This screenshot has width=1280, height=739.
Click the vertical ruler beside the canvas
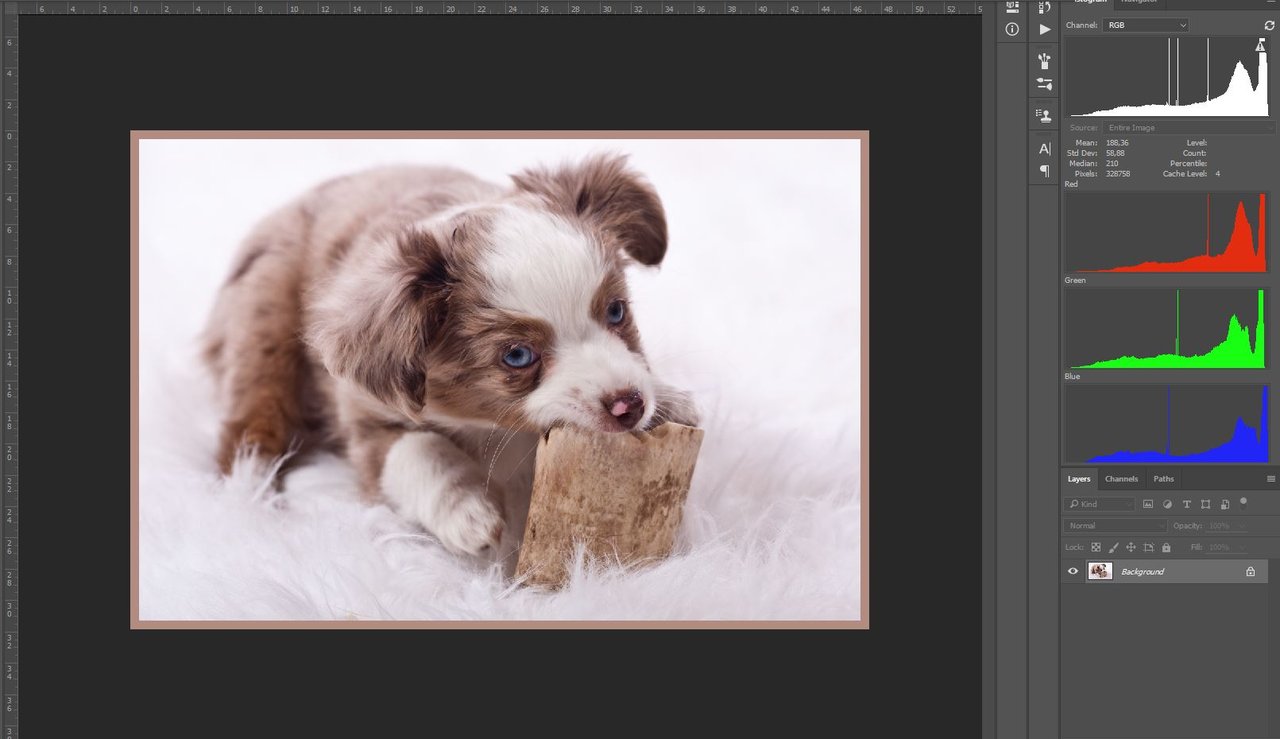click(10, 379)
